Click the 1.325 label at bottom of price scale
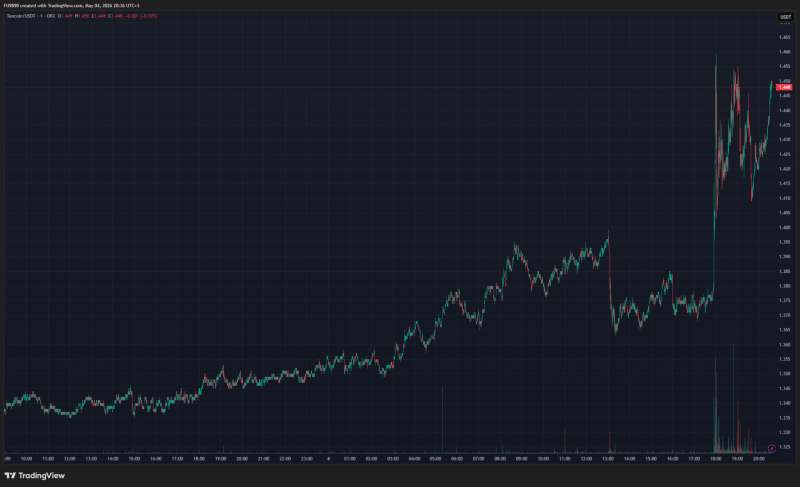Image resolution: width=800 pixels, height=487 pixels. coord(784,447)
